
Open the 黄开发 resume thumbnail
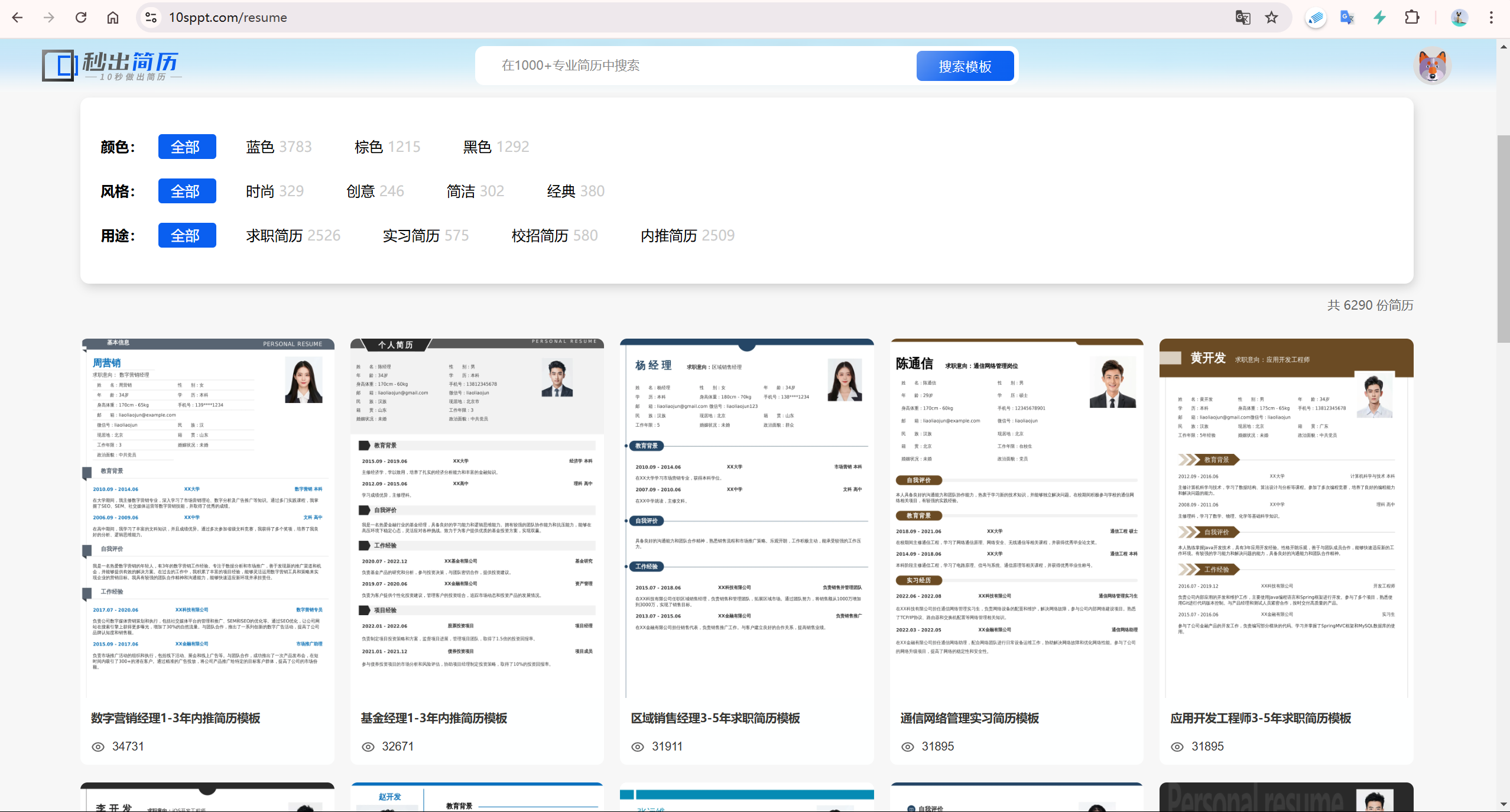1287,518
